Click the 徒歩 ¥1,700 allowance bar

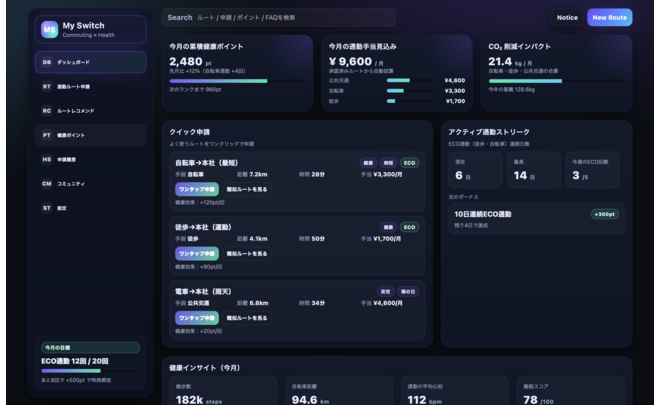(x=410, y=101)
